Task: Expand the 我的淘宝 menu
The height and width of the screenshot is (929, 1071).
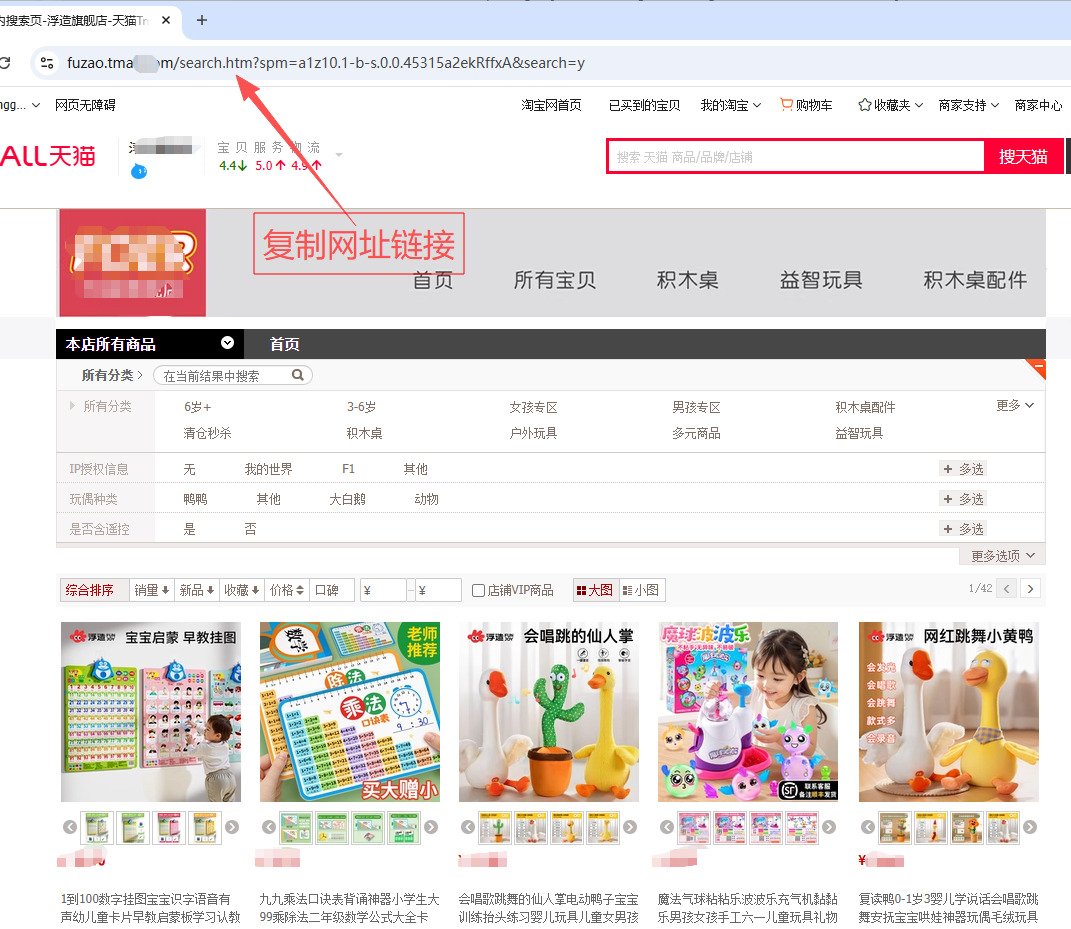Action: point(730,105)
